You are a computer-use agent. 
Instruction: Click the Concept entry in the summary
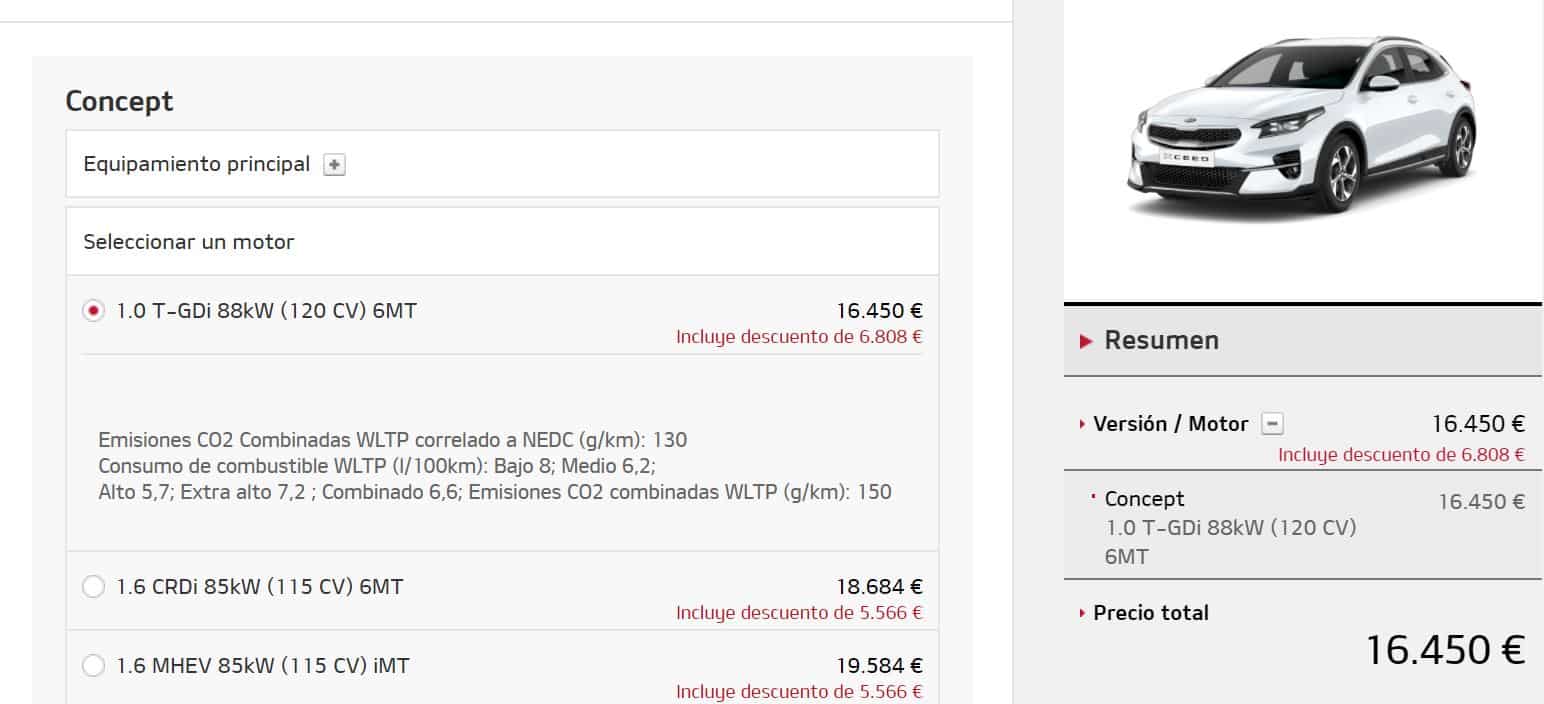(1144, 499)
